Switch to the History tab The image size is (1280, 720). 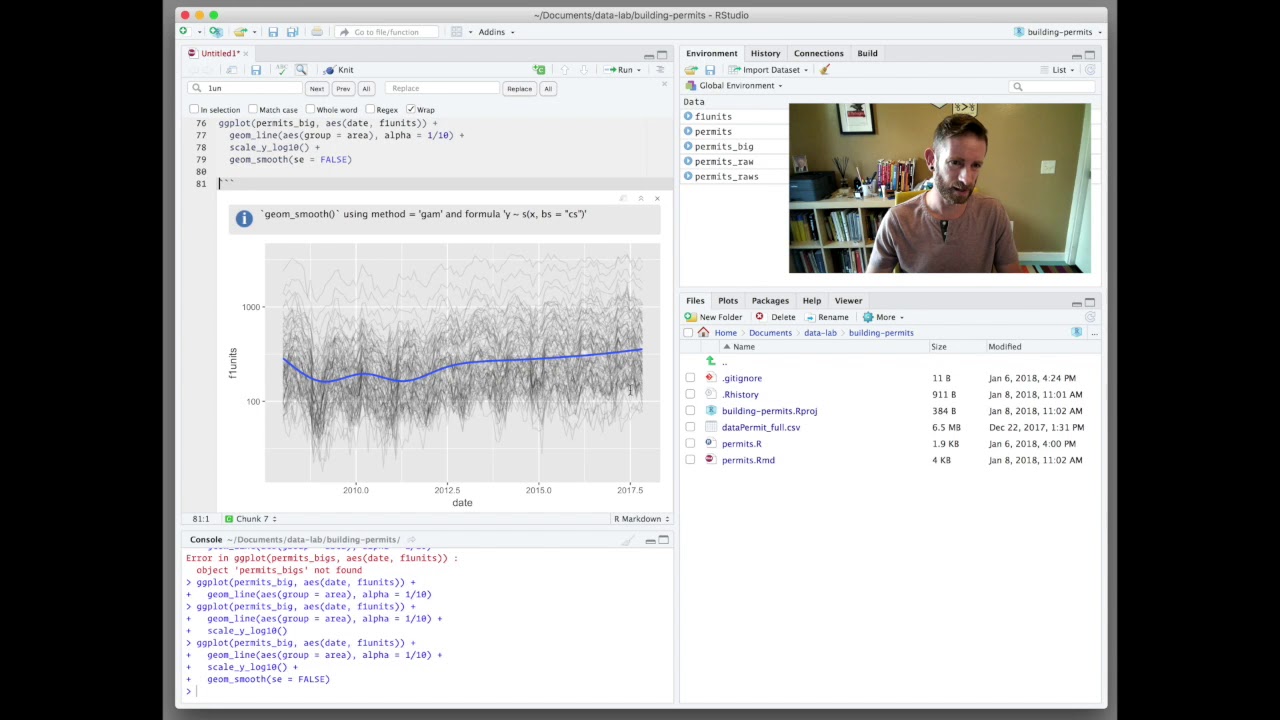[765, 53]
